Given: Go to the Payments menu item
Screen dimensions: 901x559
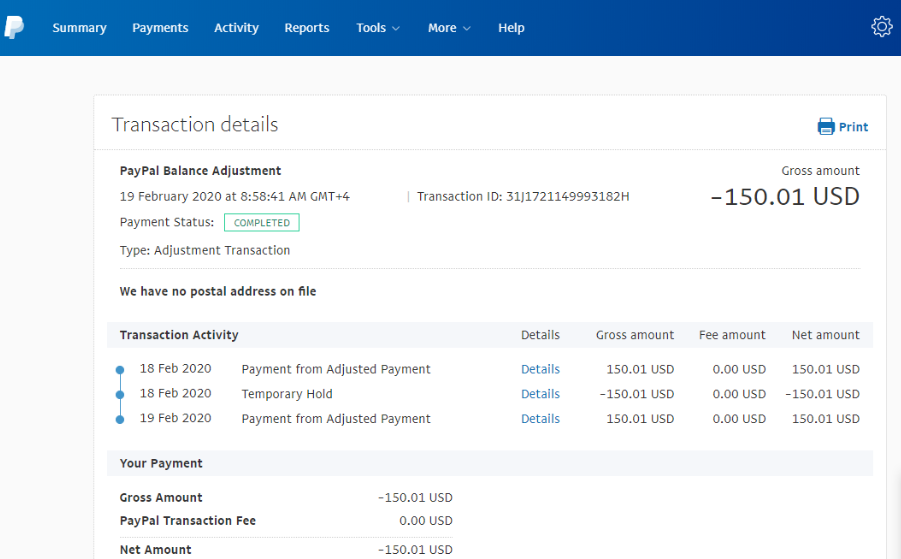Looking at the screenshot, I should (x=160, y=28).
